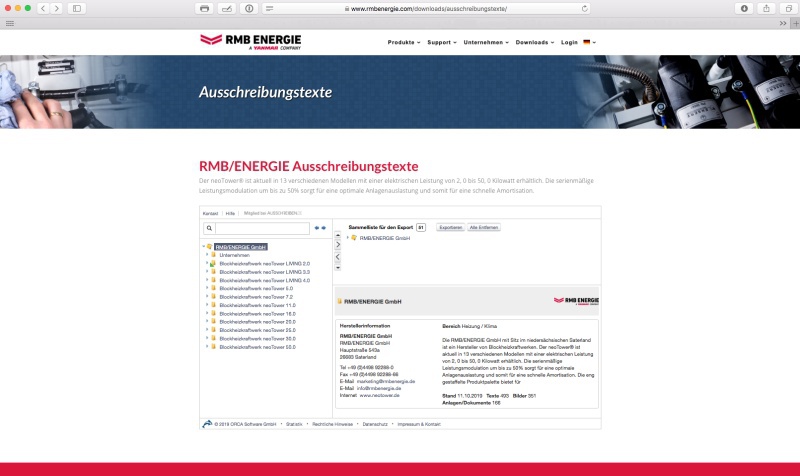Expand Blockheizkraftwerk neoTower 5.0 node

pyautogui.click(x=207, y=288)
